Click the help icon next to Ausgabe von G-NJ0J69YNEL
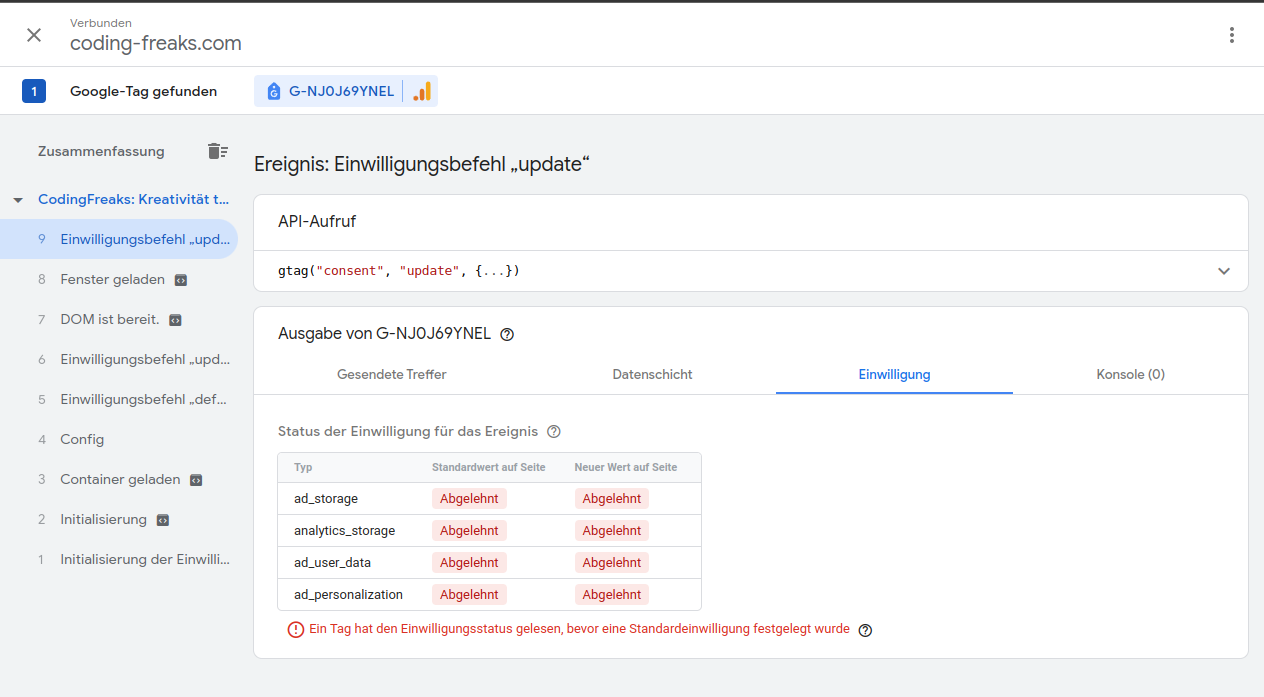This screenshot has height=697, width=1264. (x=507, y=334)
